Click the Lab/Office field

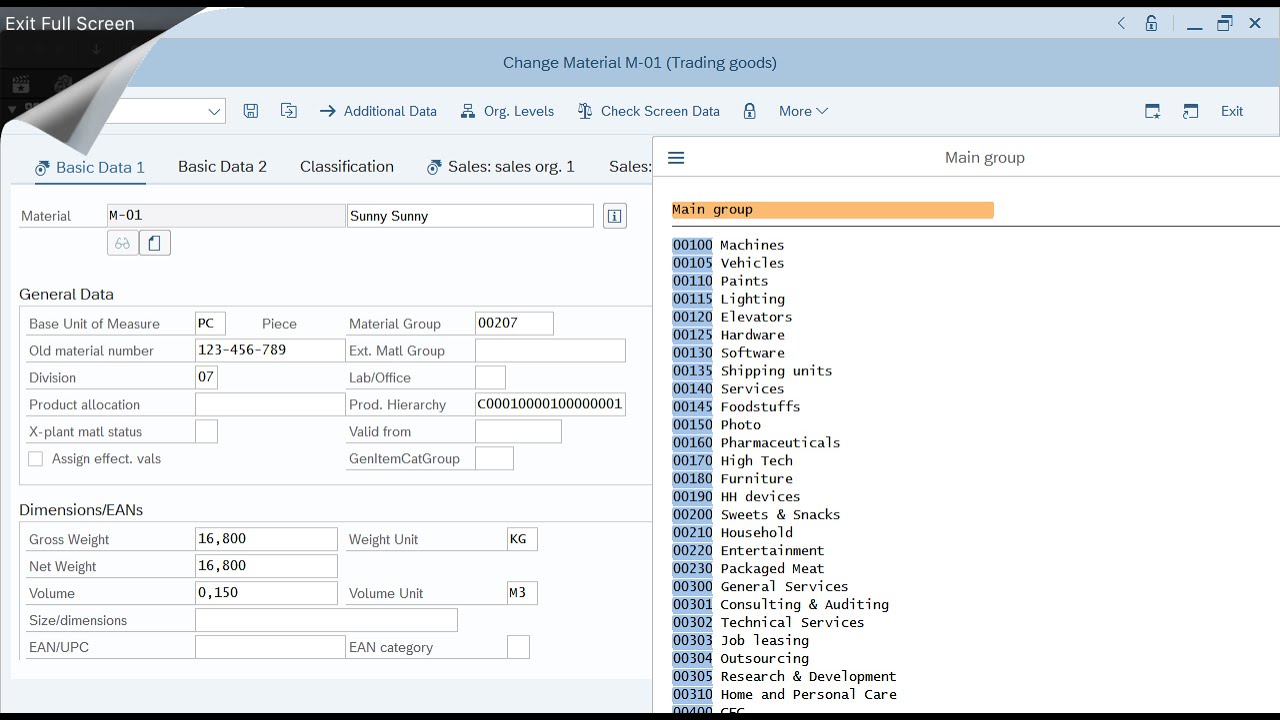click(x=490, y=377)
